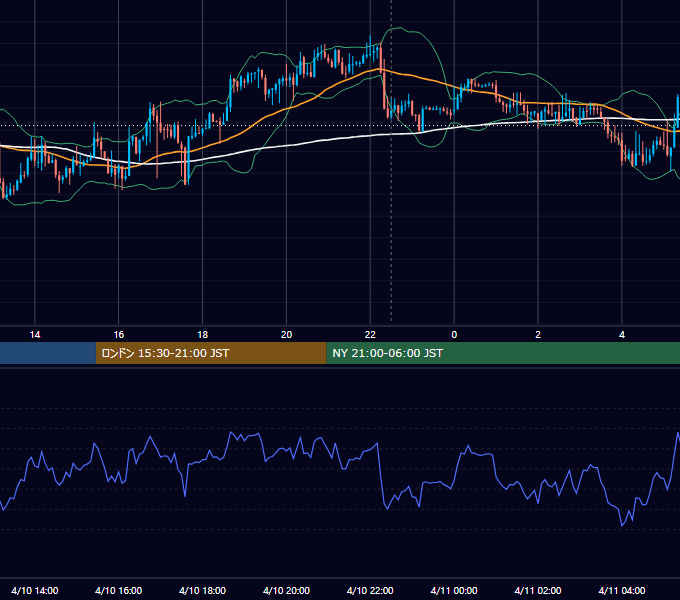Click the 4/11 04:00 date label
The image size is (680, 600).
622,590
